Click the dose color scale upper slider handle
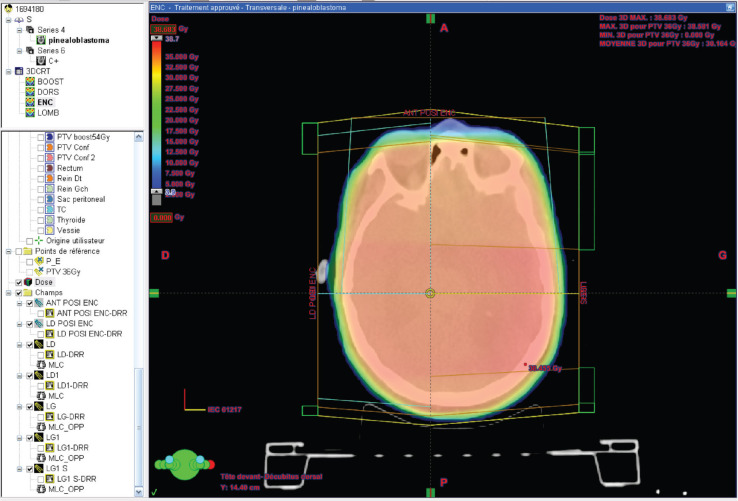 (156, 38)
